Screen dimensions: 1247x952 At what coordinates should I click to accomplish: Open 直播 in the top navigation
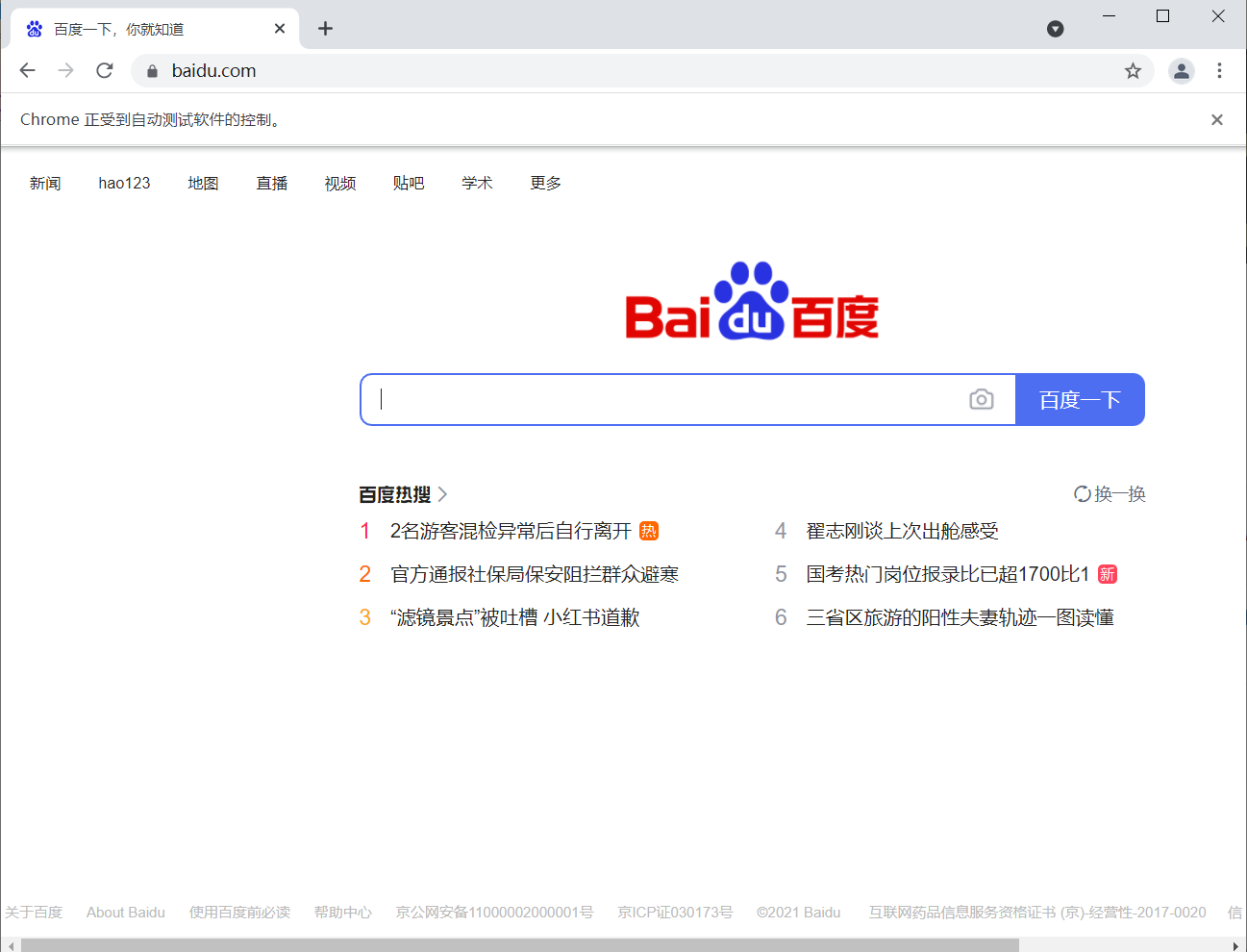coord(272,183)
